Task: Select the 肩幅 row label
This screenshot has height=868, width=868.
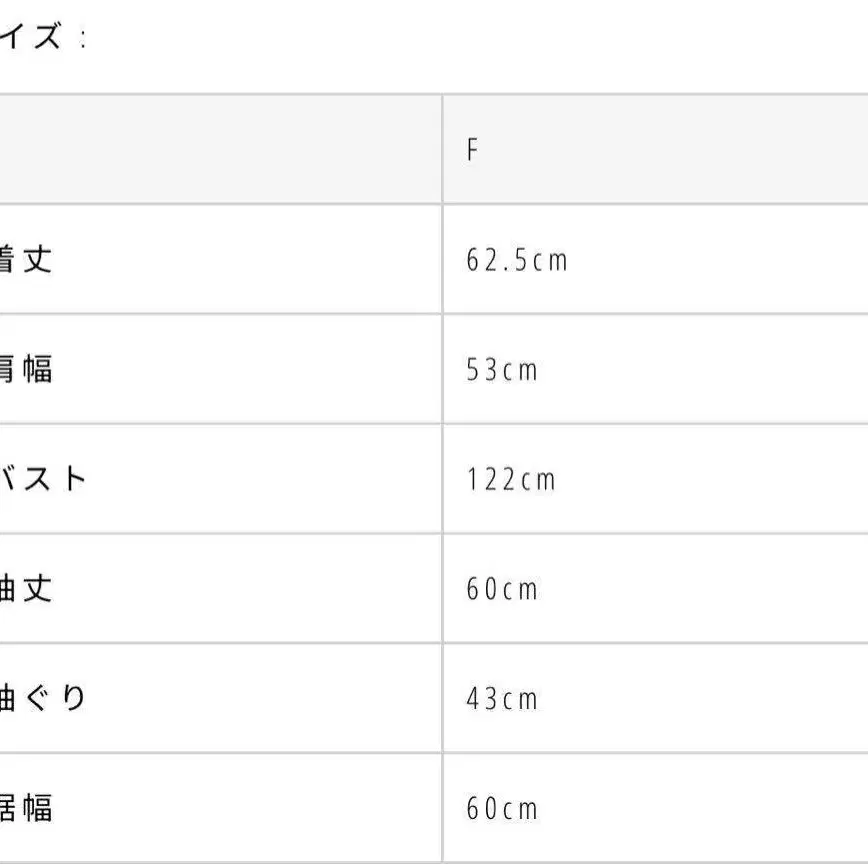Action: (27, 369)
